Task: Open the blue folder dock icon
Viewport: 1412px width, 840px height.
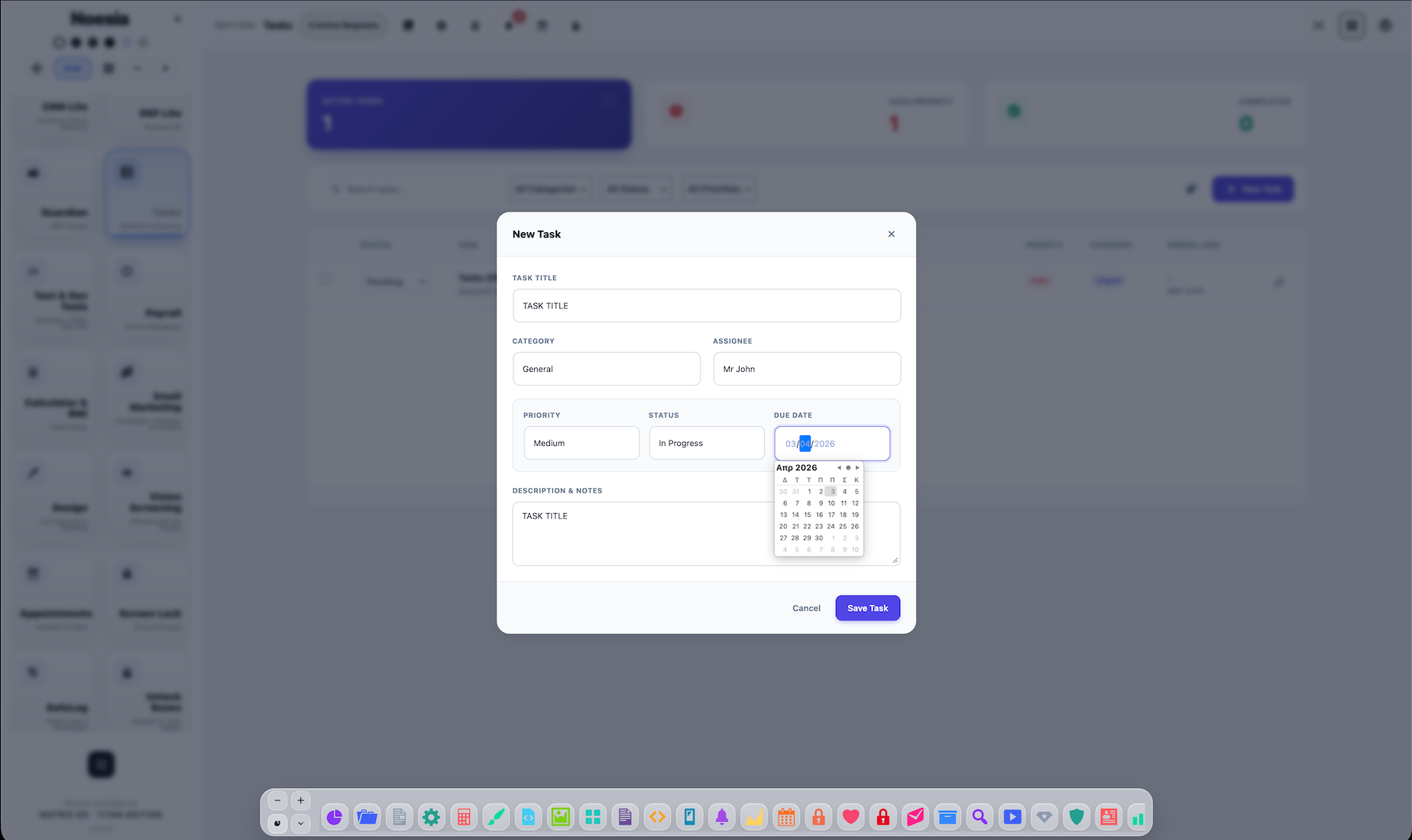Action: (368, 818)
